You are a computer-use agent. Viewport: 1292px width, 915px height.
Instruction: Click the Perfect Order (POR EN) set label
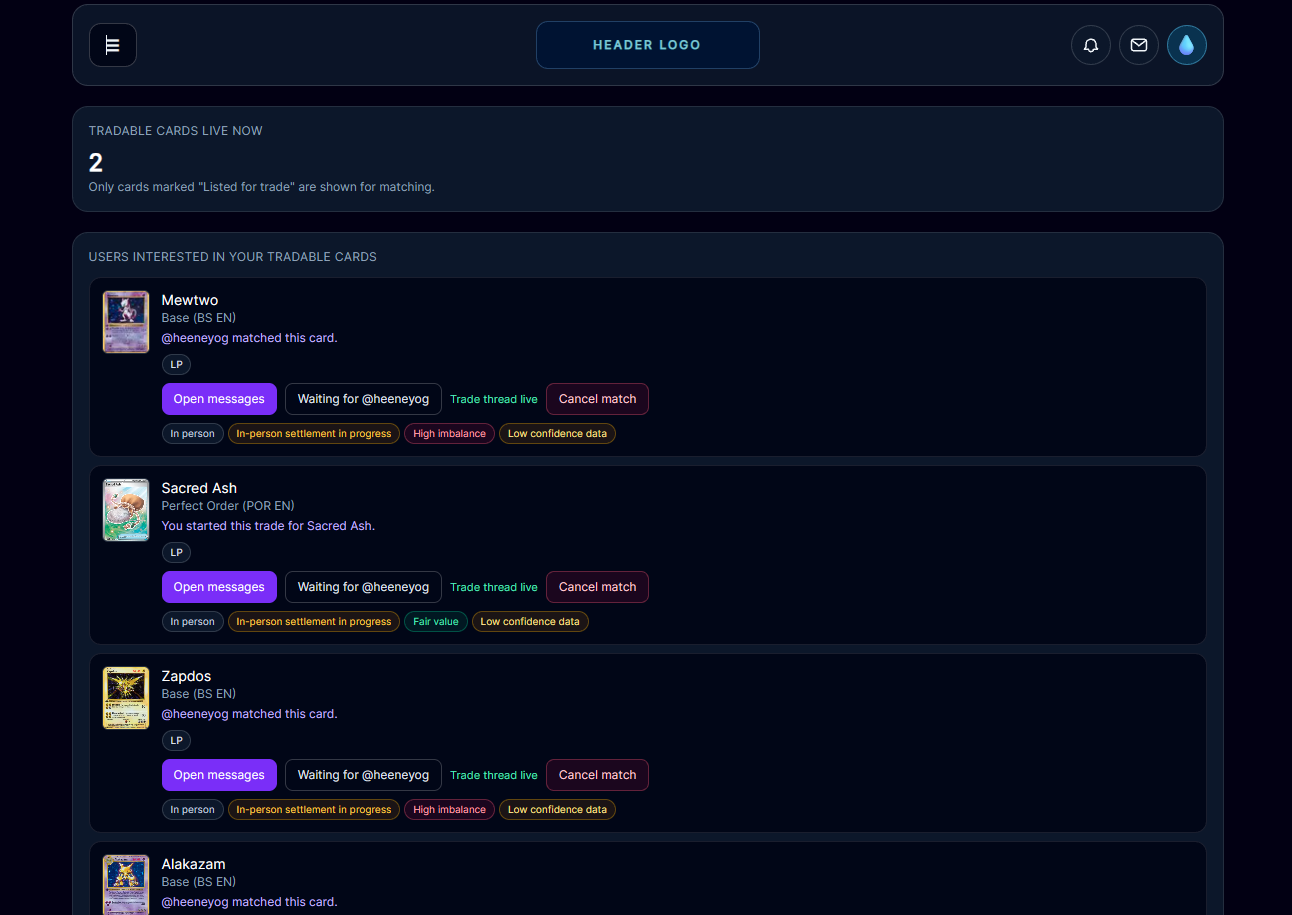pos(228,506)
